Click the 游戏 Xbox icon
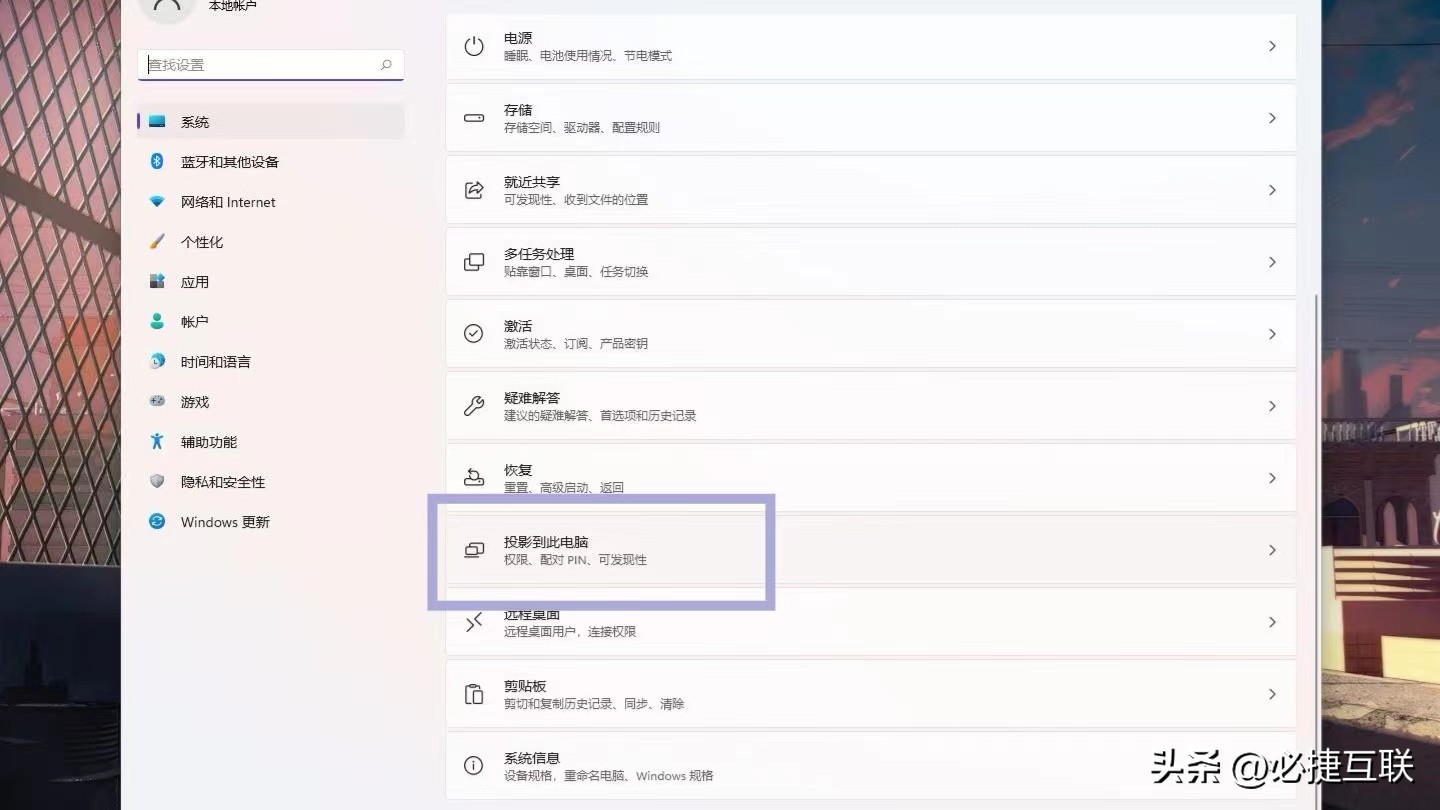This screenshot has height=810, width=1440. tap(157, 401)
